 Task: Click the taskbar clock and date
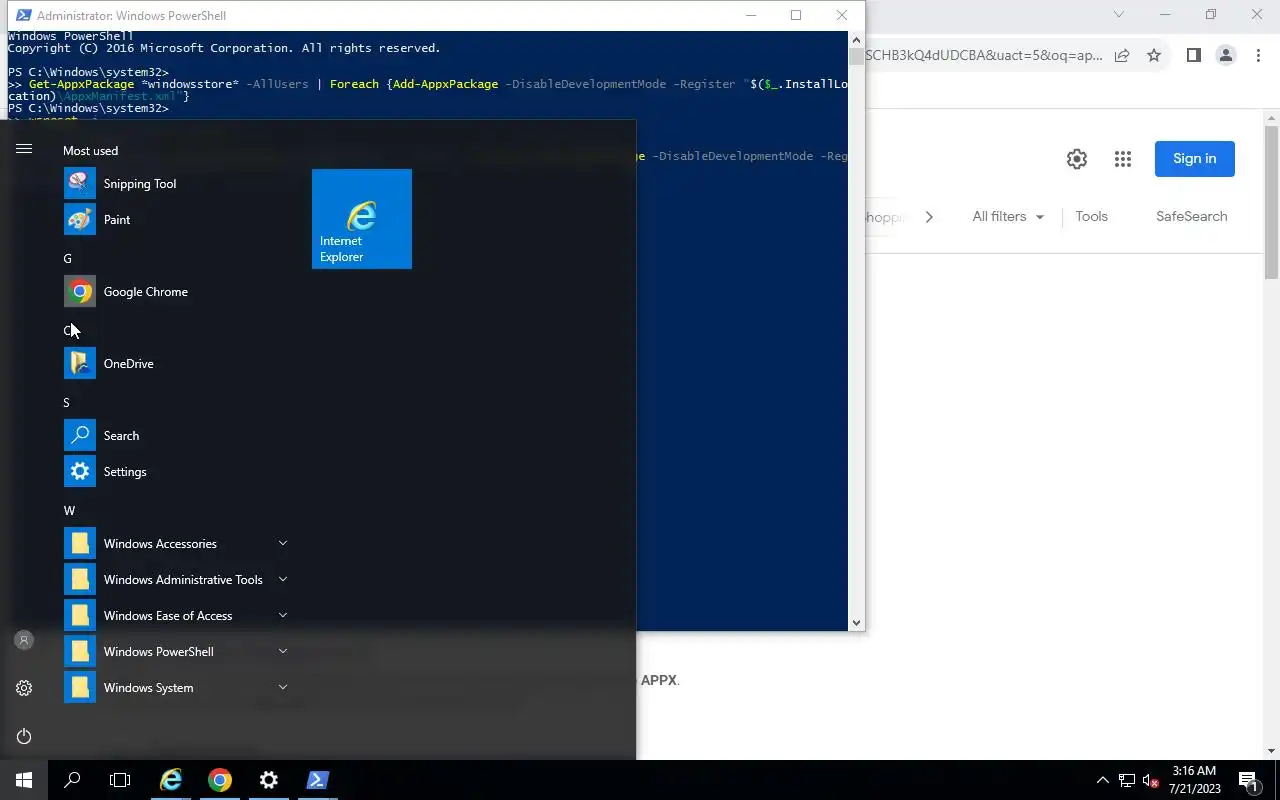pyautogui.click(x=1194, y=780)
